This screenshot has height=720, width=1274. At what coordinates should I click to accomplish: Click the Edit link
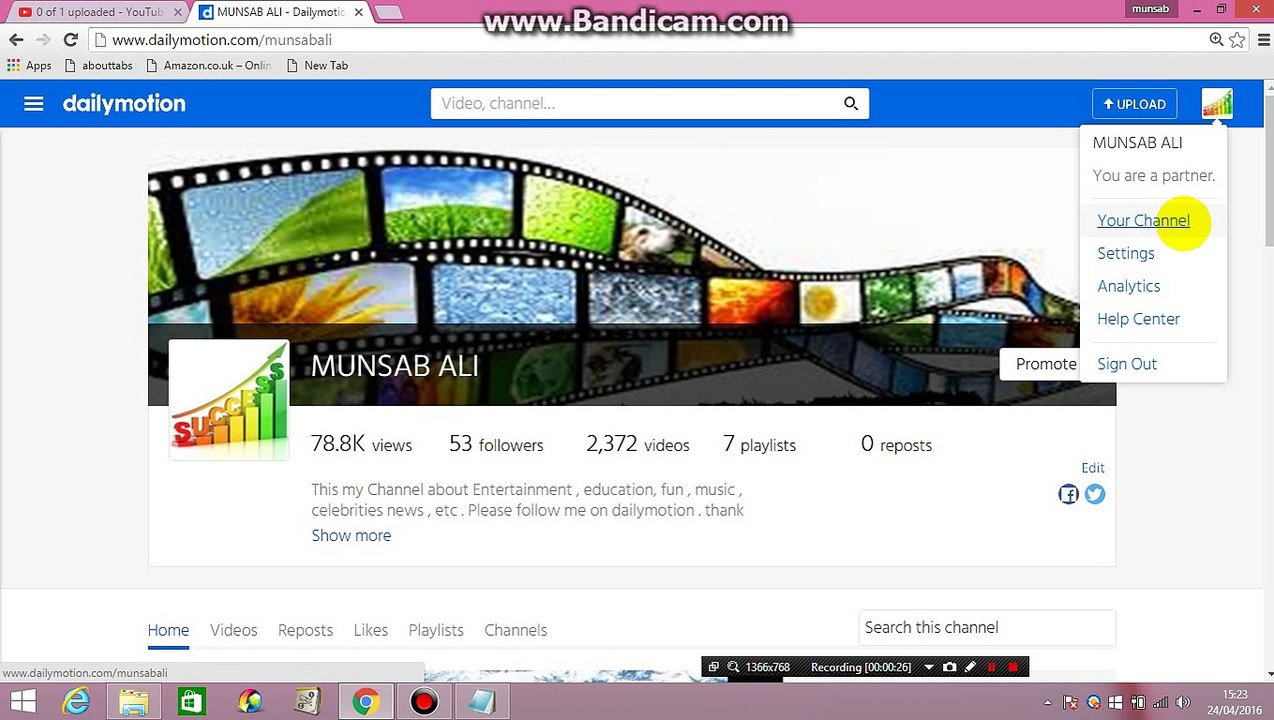click(1092, 468)
